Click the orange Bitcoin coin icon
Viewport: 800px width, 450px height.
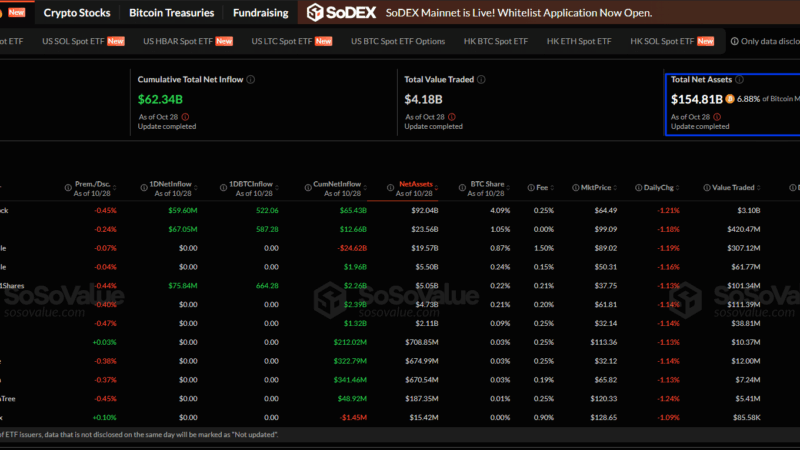[730, 99]
